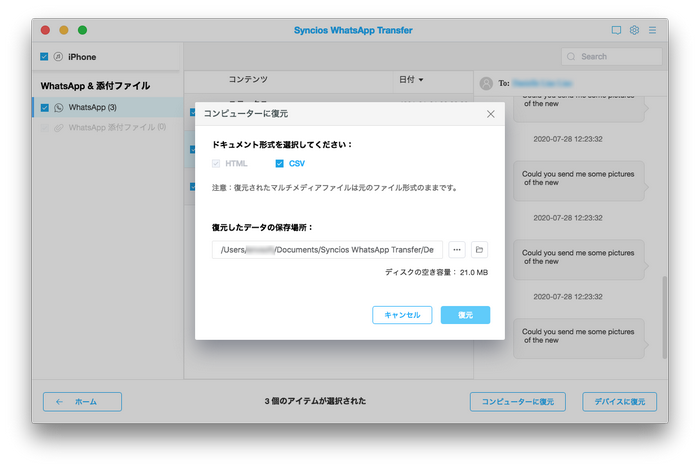The image size is (700, 469).
Task: Sort by 日付 column dropdown arrow
Action: [421, 80]
